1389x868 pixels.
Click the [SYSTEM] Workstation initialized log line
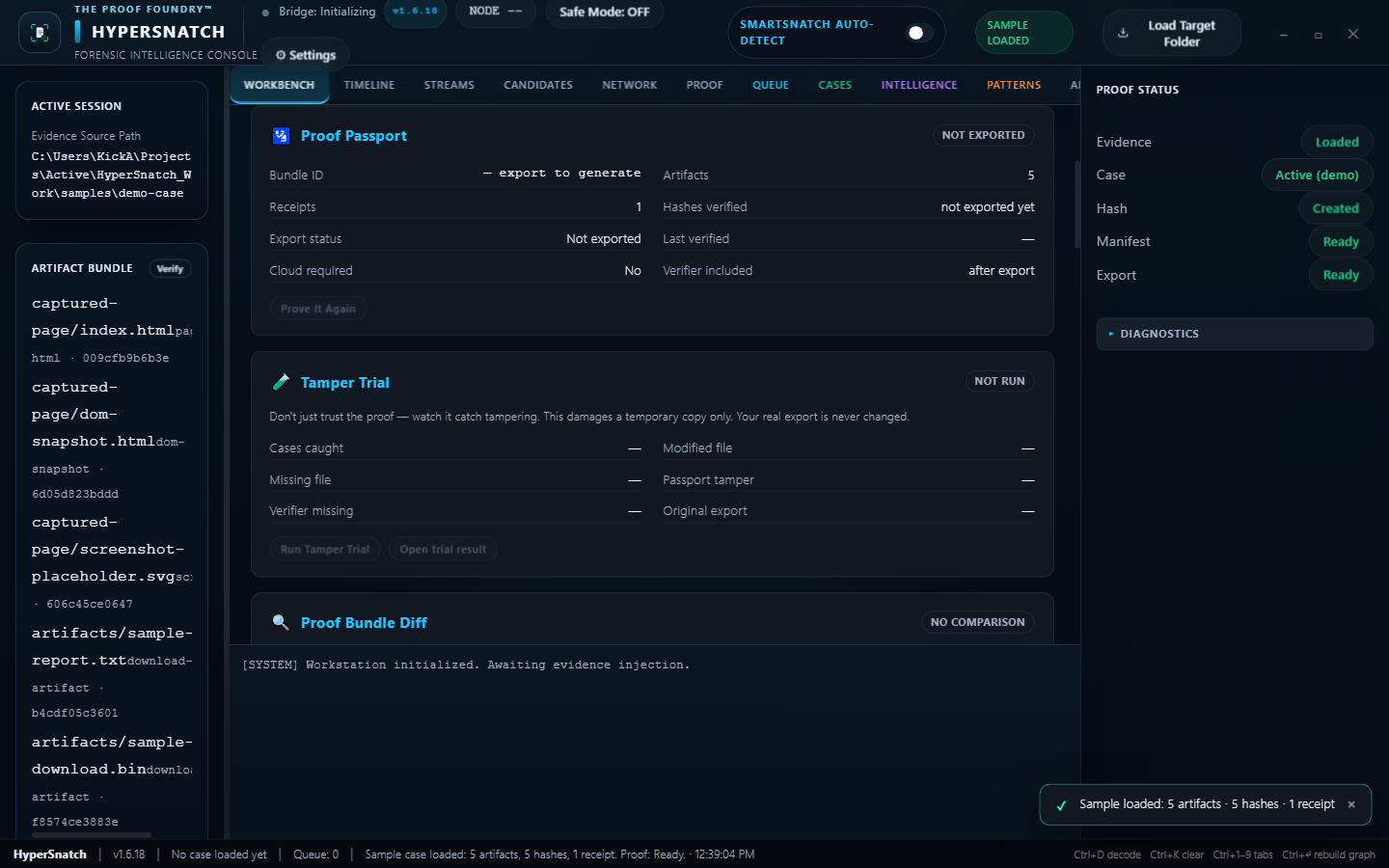[x=466, y=665]
